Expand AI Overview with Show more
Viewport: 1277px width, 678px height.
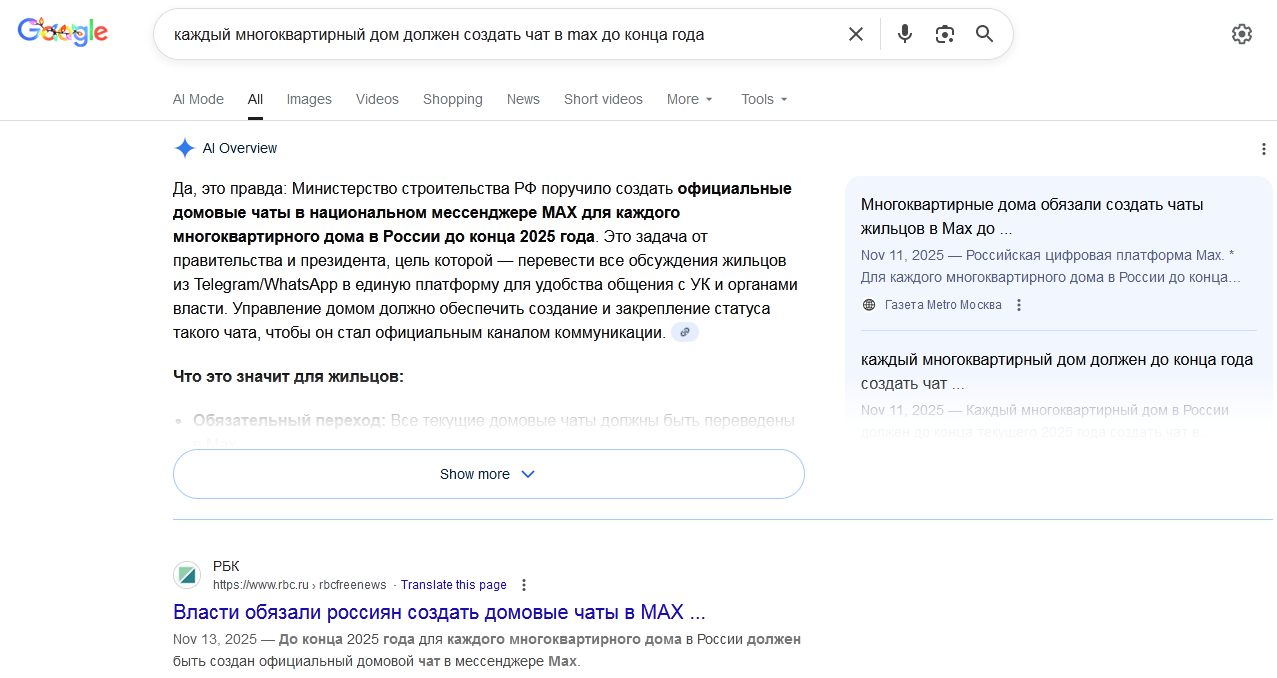point(488,474)
